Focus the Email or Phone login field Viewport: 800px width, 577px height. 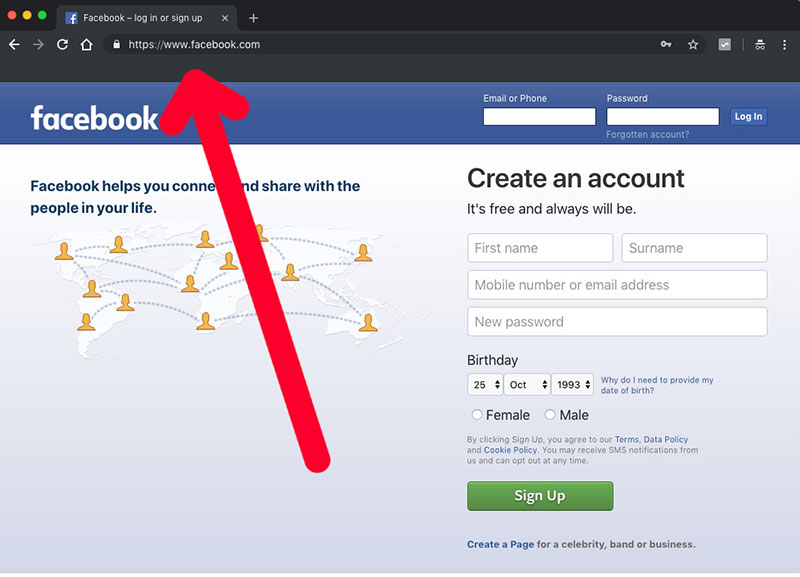[539, 116]
